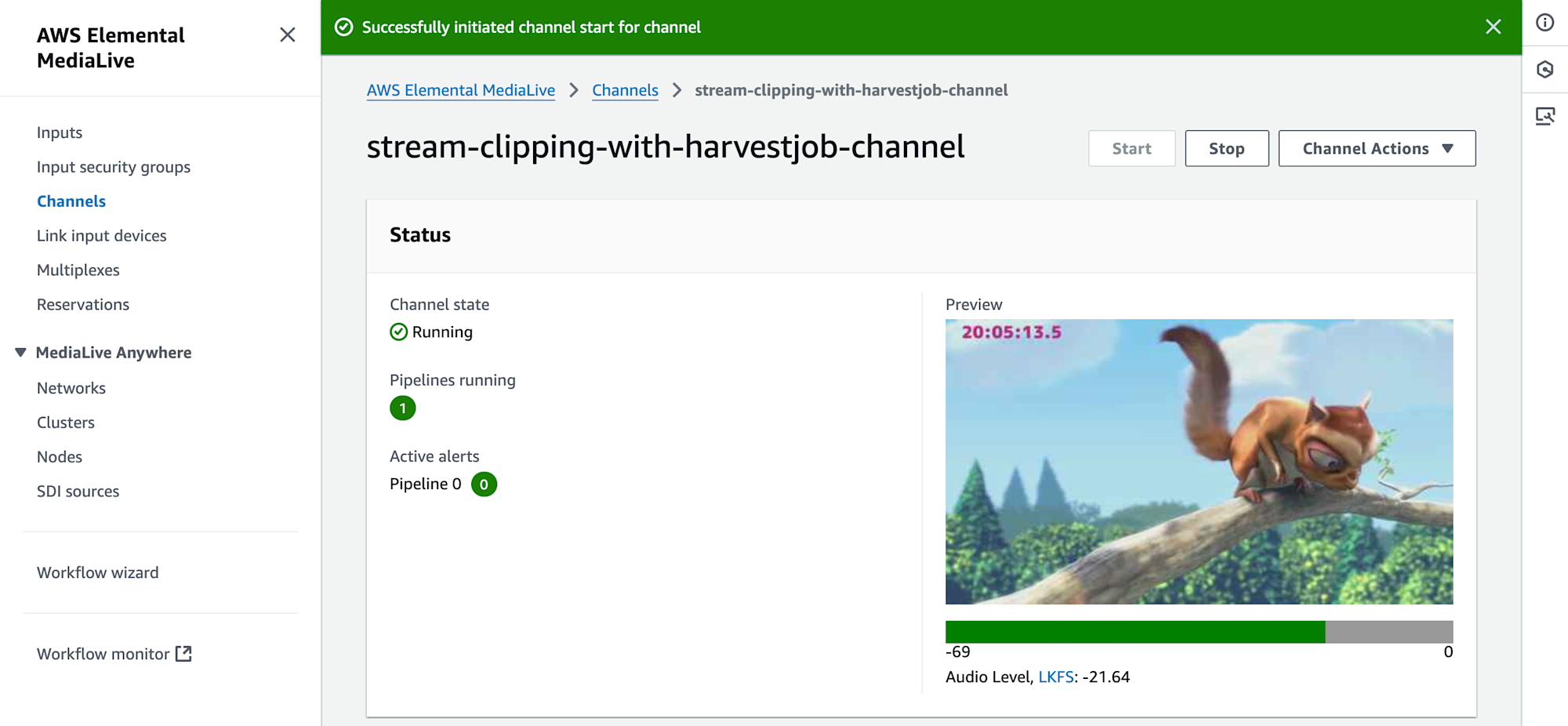Open Input security groups page
The height and width of the screenshot is (726, 1568).
pos(114,167)
